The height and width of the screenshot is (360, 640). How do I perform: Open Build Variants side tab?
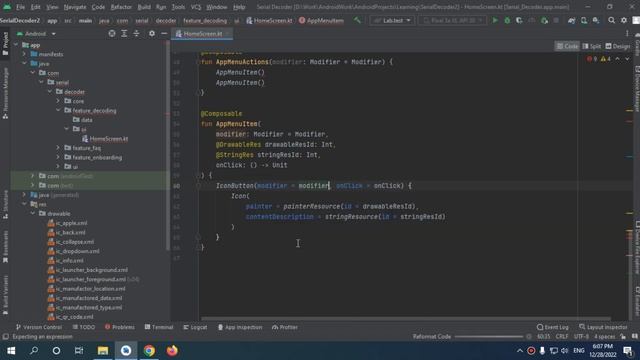pyautogui.click(x=5, y=295)
